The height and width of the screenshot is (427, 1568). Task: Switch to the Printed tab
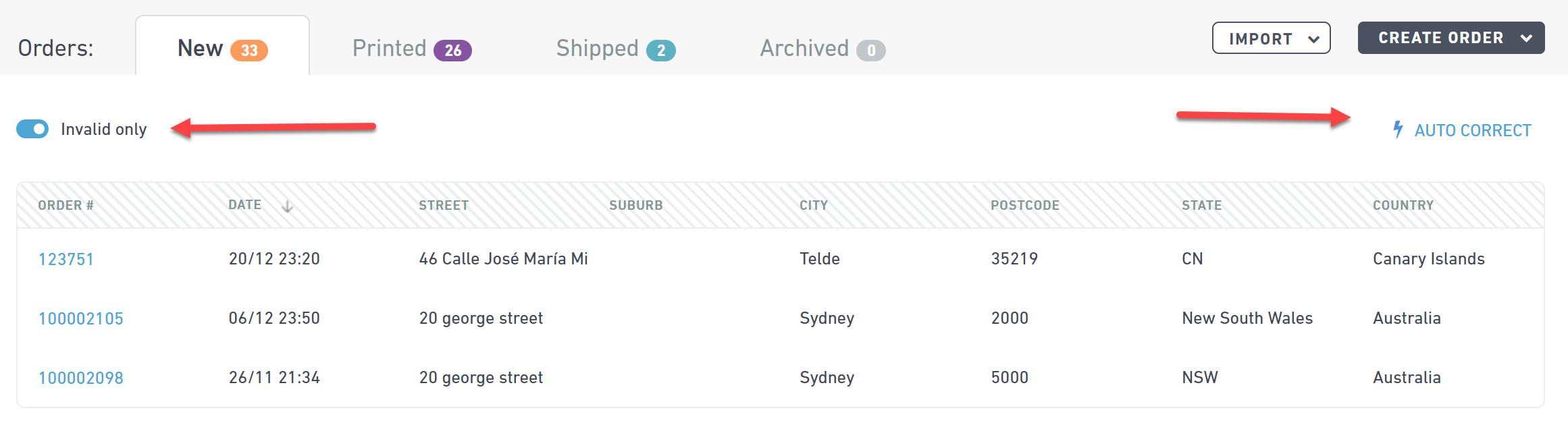412,49
